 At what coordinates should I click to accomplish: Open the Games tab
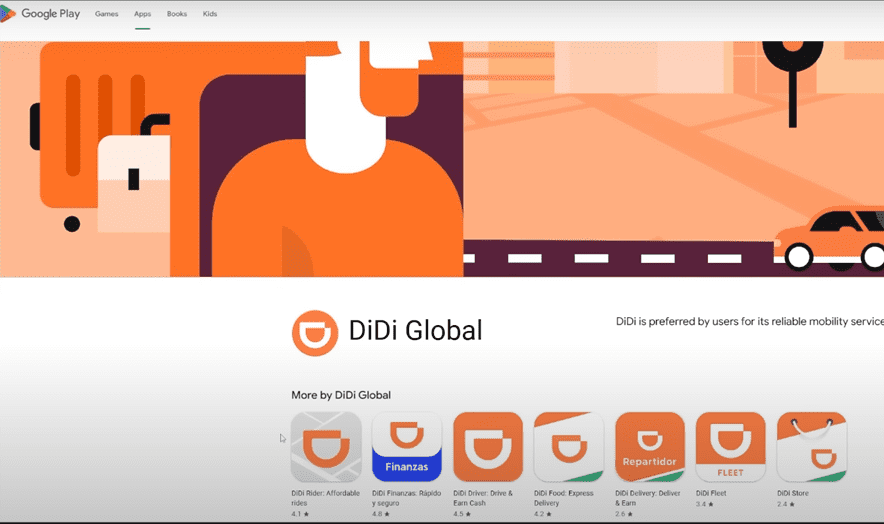point(106,14)
